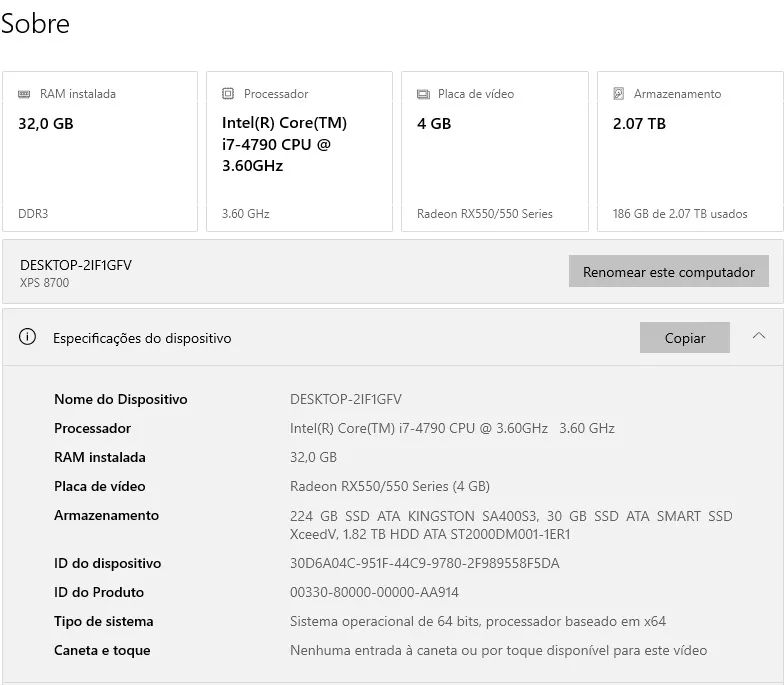Click Placa de vídeo label in specifications list
Viewport: 784px width, 685px height.
(100, 486)
